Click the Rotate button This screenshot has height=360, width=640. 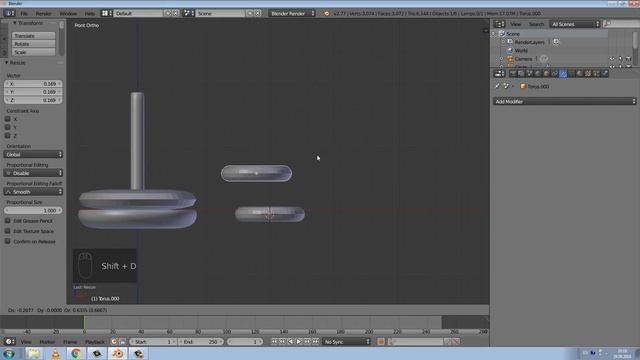click(x=33, y=44)
